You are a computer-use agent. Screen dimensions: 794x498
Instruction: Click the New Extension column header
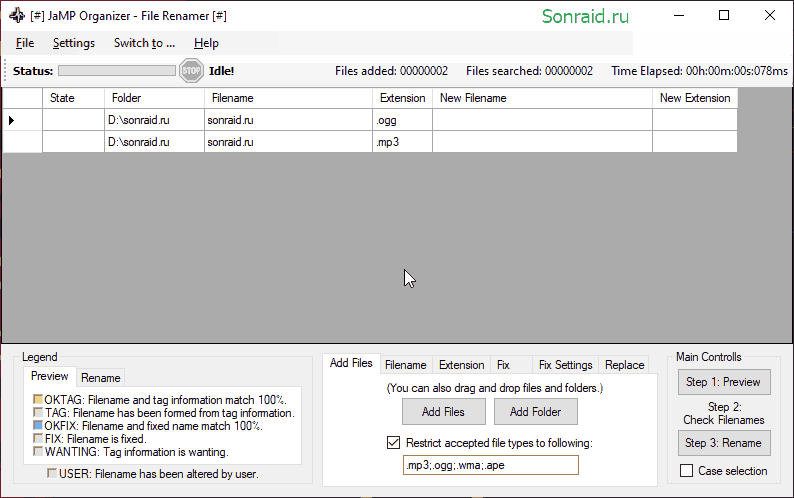695,98
